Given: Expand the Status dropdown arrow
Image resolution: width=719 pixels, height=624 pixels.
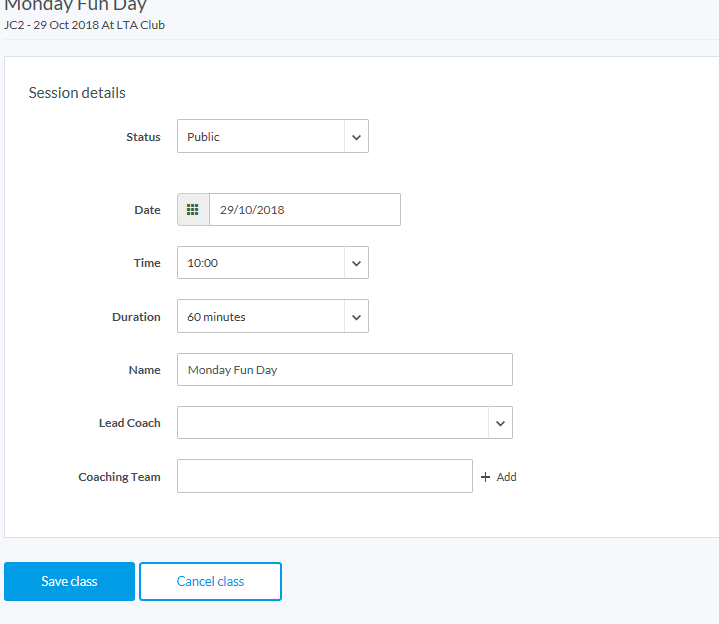Looking at the screenshot, I should (x=356, y=137).
